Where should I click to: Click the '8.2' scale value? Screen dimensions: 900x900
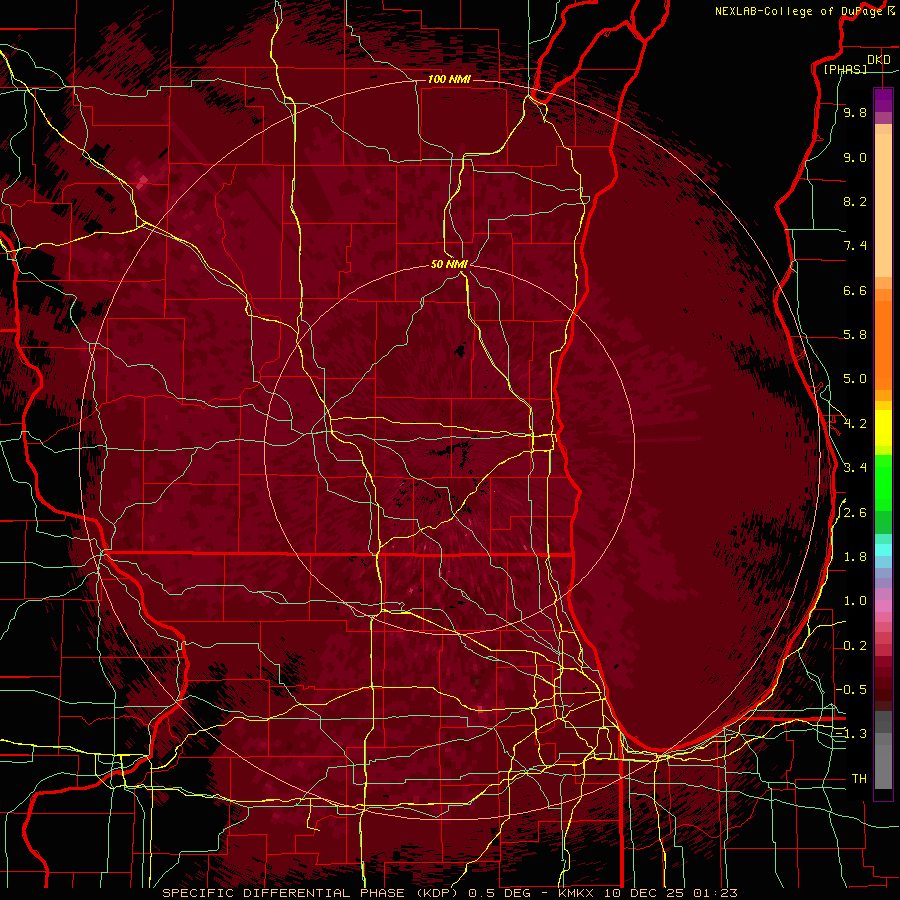pyautogui.click(x=855, y=201)
